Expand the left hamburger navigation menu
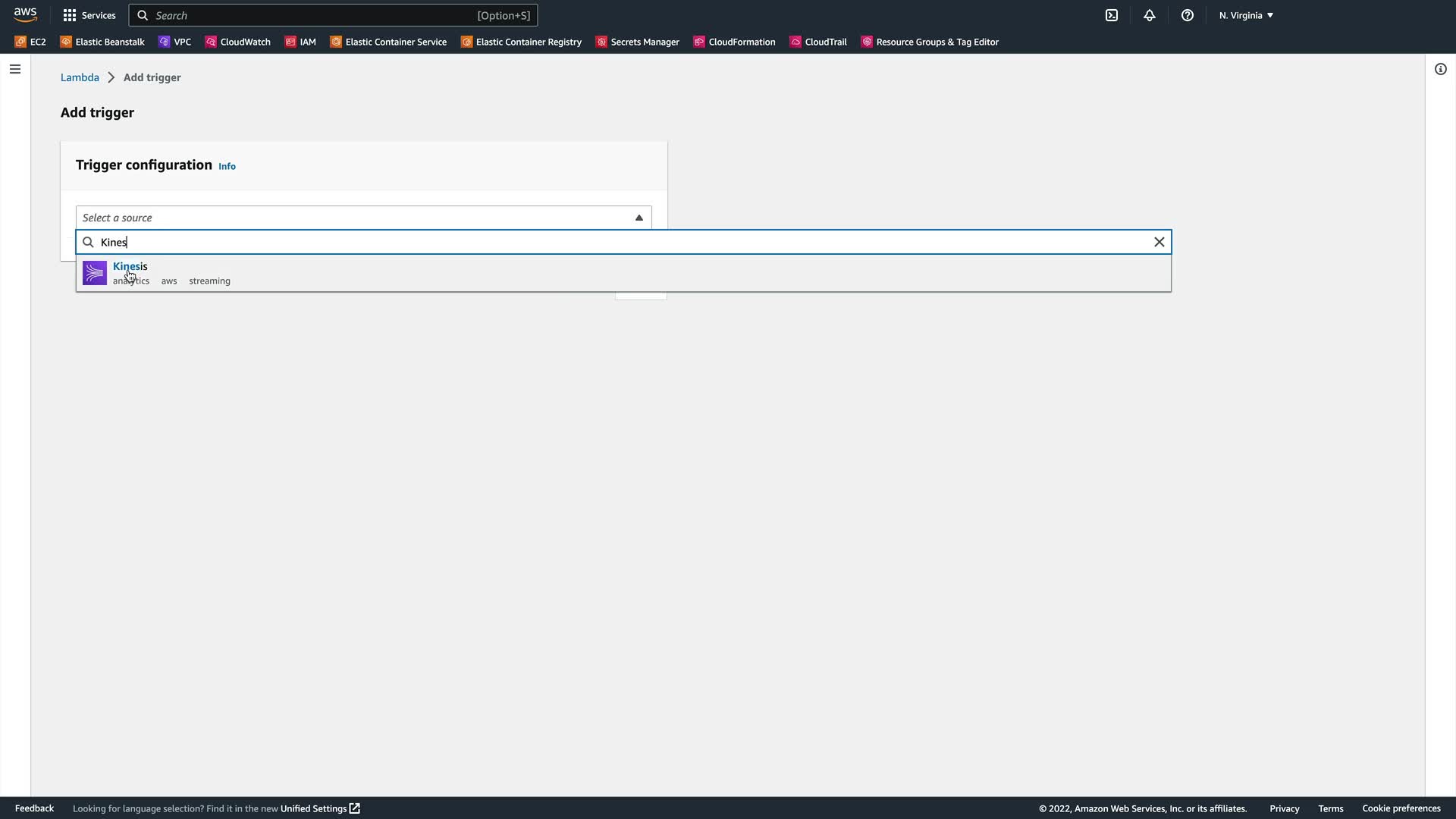The height and width of the screenshot is (819, 1456). click(x=15, y=69)
